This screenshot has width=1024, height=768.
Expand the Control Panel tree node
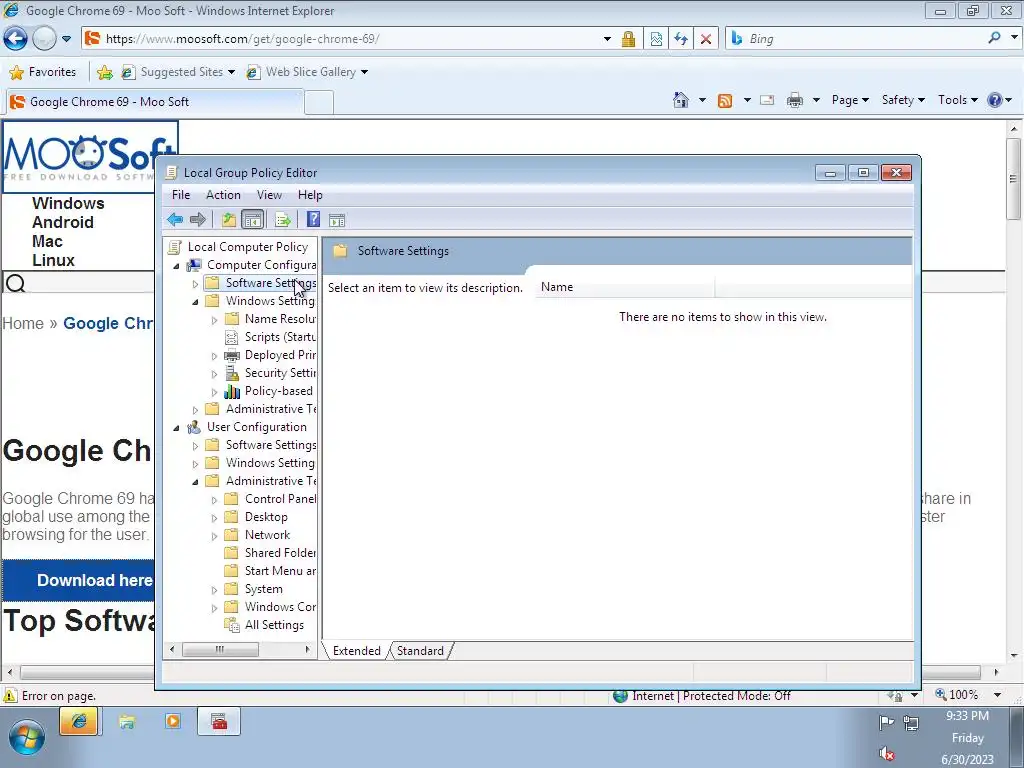click(x=214, y=500)
